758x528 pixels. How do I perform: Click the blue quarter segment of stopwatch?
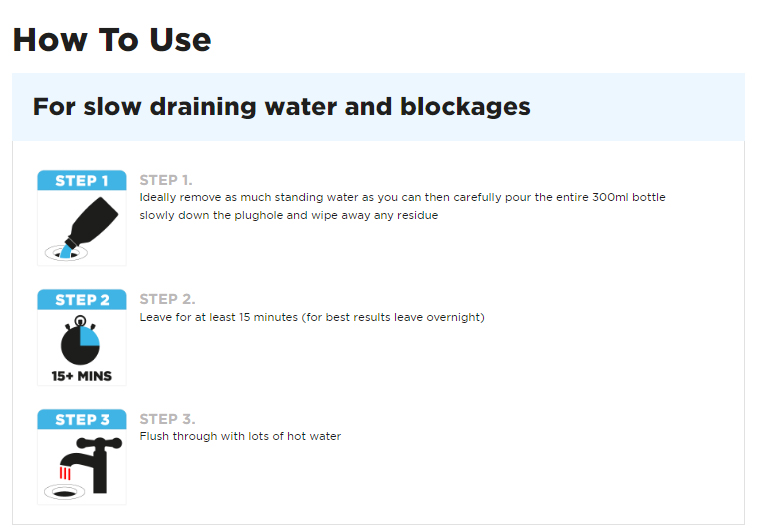click(x=89, y=337)
